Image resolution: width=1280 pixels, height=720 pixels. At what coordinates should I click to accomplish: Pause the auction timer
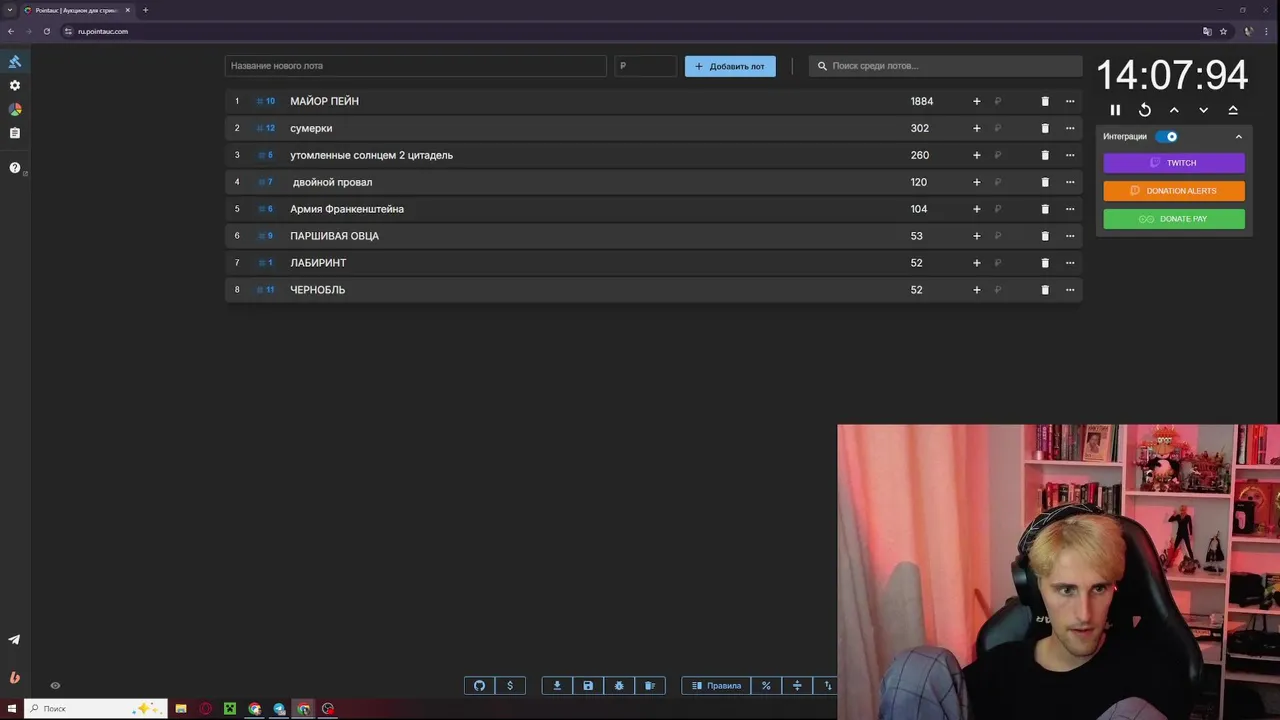[x=1116, y=110]
